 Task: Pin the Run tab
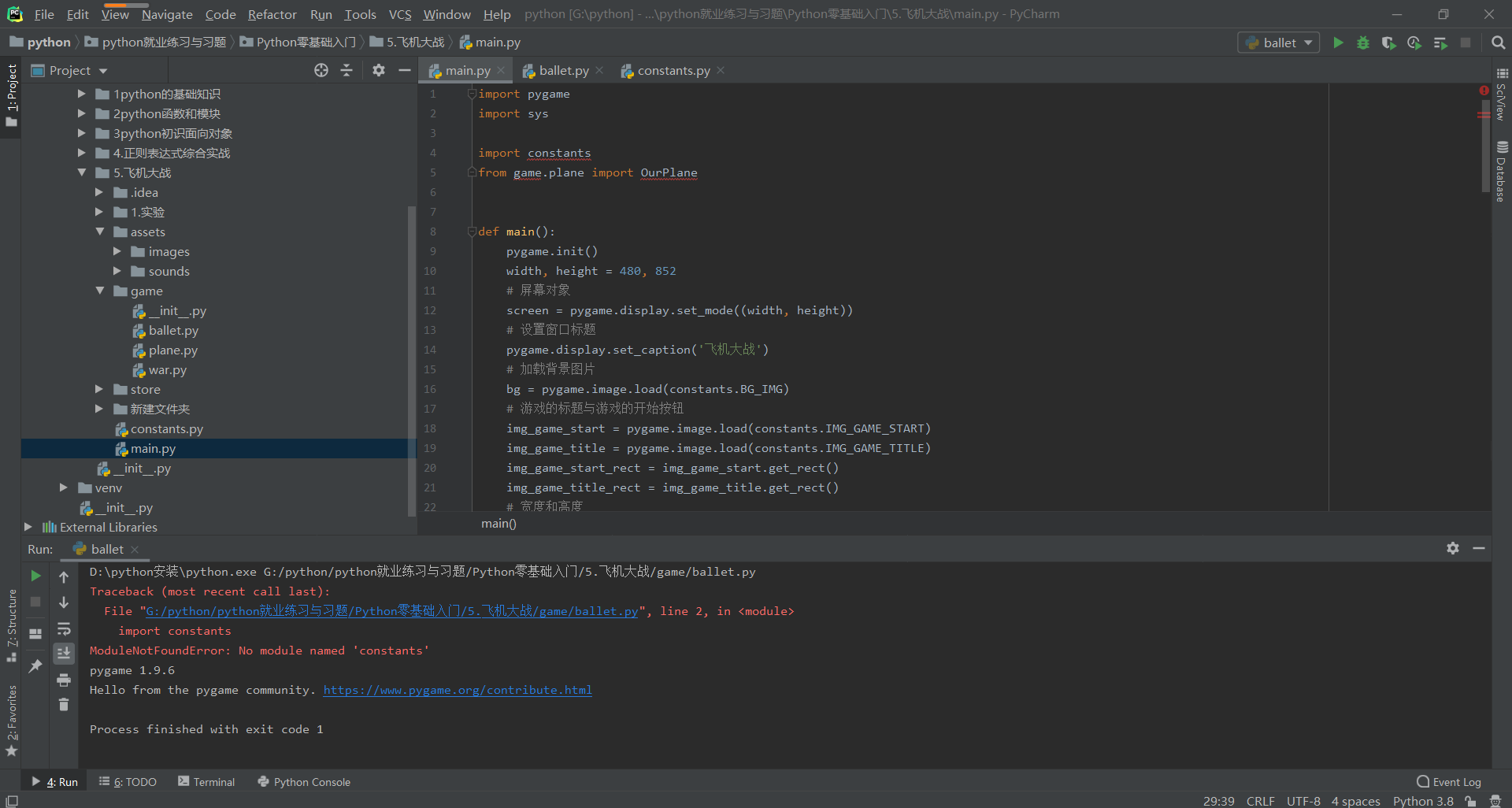click(x=35, y=666)
